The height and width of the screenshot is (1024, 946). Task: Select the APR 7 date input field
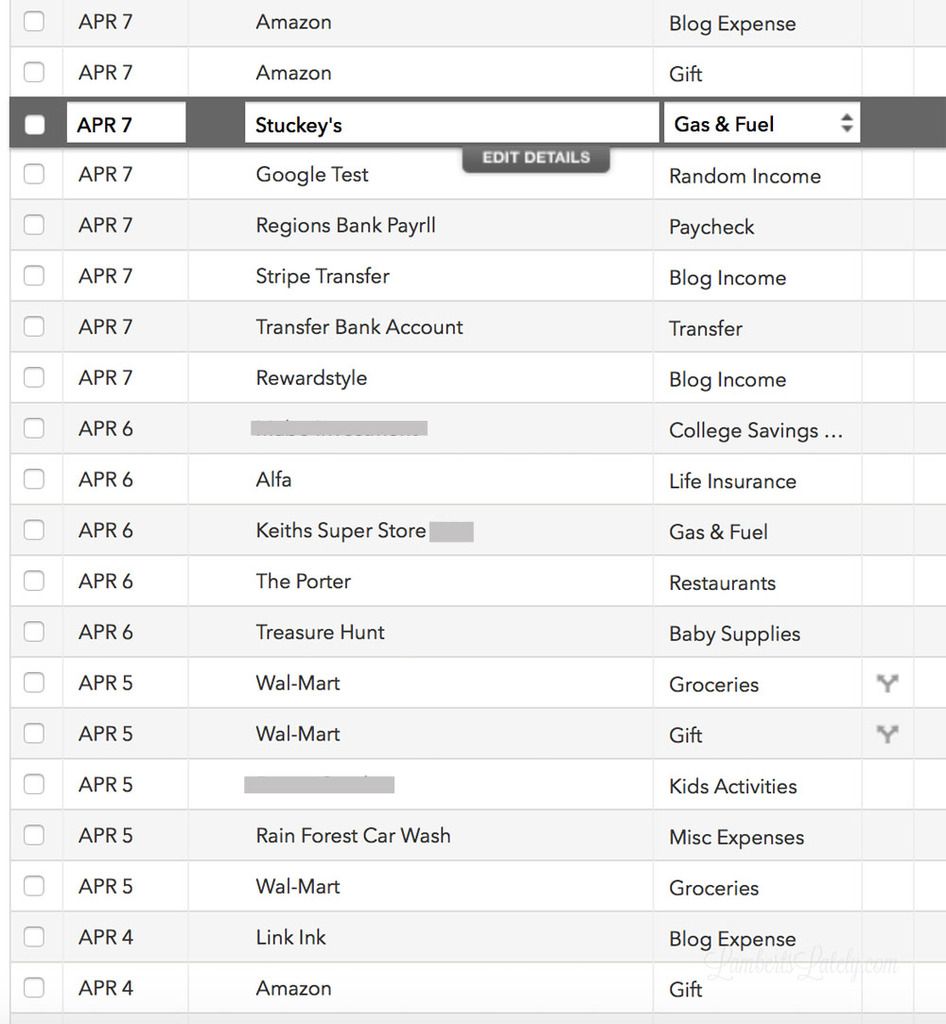125,122
